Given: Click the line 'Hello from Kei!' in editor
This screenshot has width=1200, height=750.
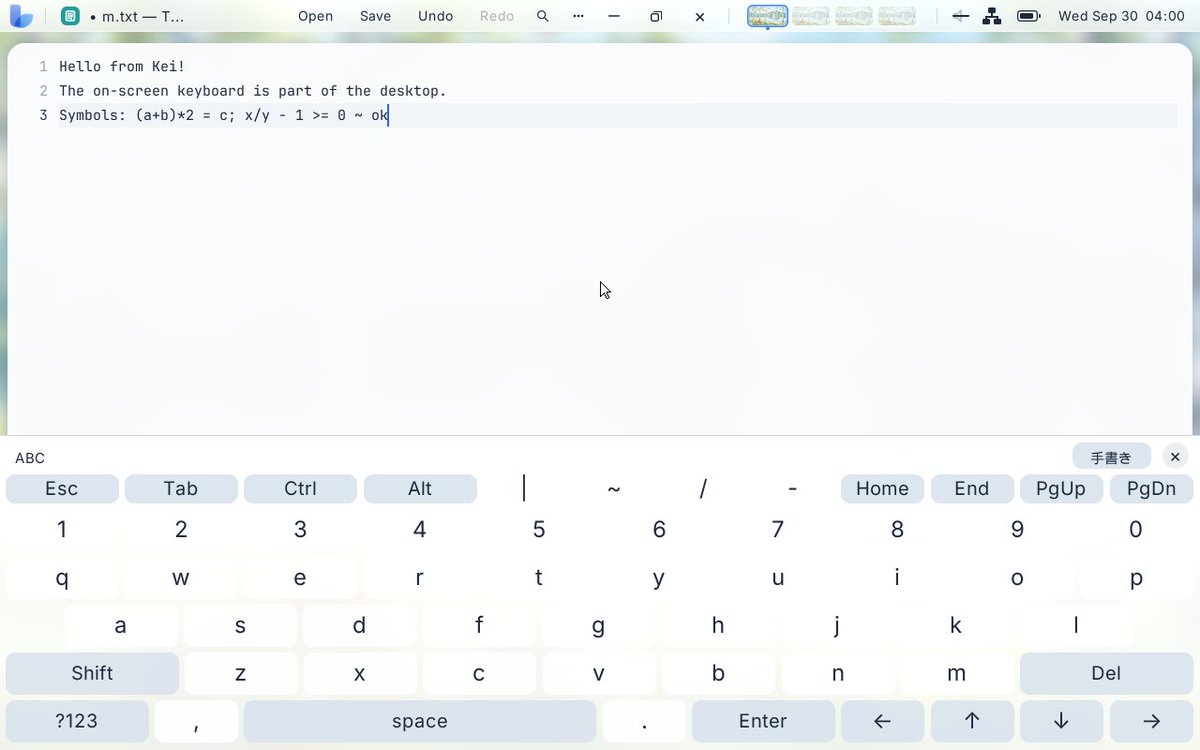Looking at the screenshot, I should [122, 67].
